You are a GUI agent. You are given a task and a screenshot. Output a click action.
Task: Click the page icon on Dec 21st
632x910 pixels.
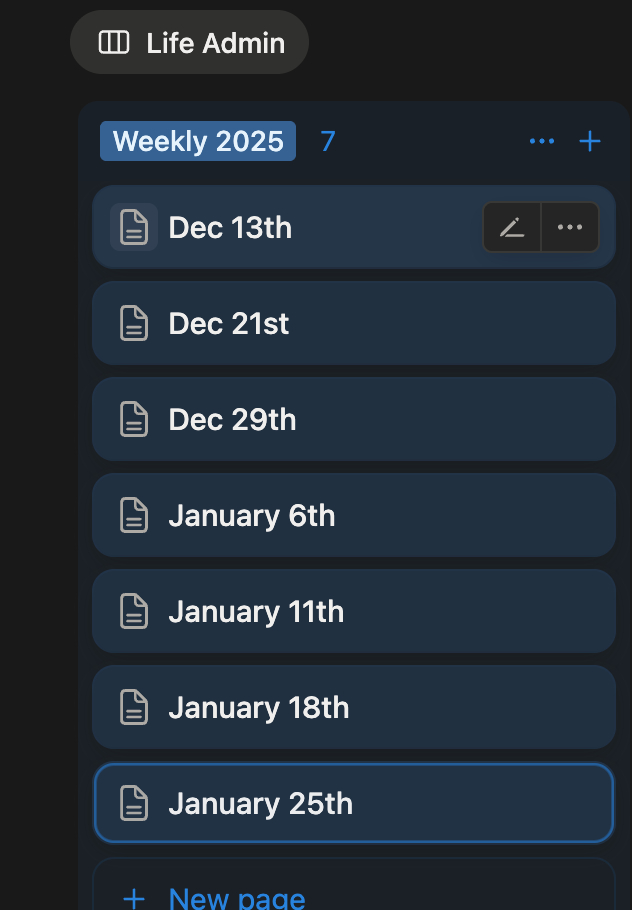coord(134,324)
